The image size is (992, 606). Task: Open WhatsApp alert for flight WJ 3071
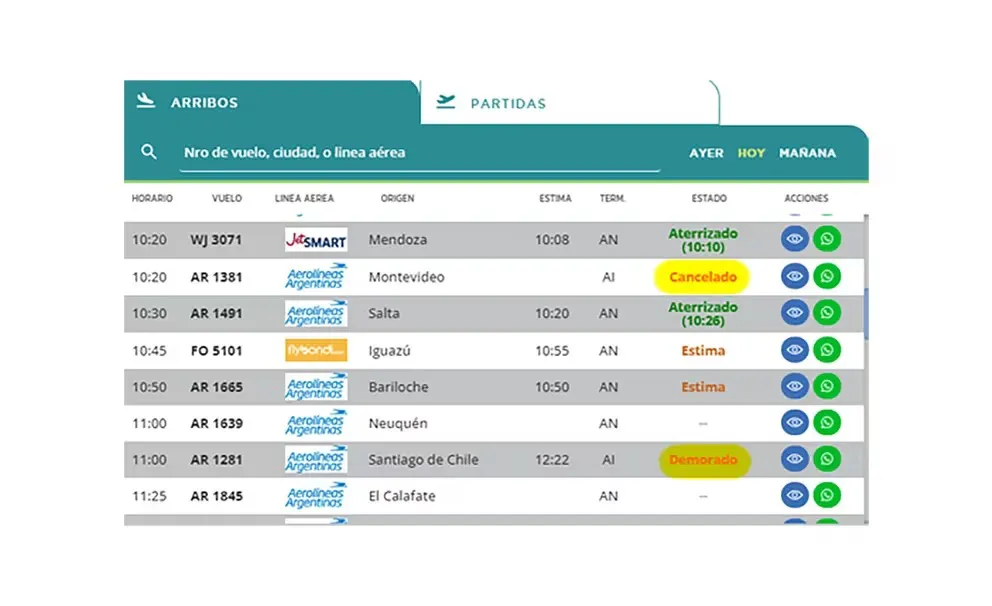pyautogui.click(x=826, y=240)
